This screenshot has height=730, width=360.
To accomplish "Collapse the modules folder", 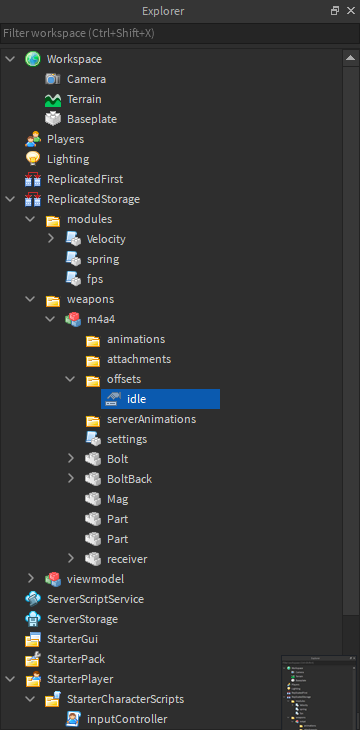I will coord(30,219).
